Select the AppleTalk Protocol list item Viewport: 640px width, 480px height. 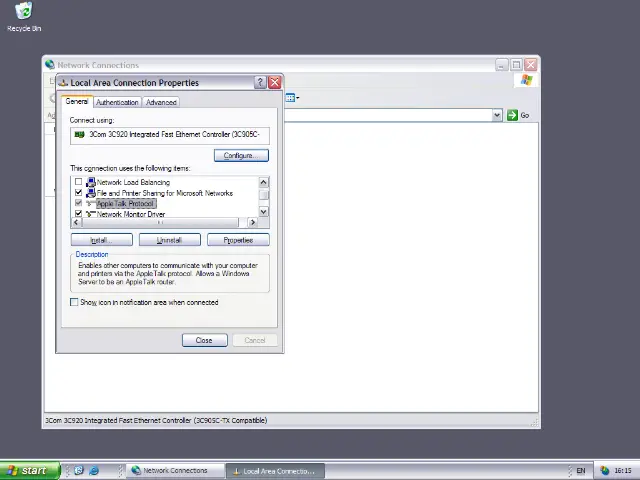[126, 203]
